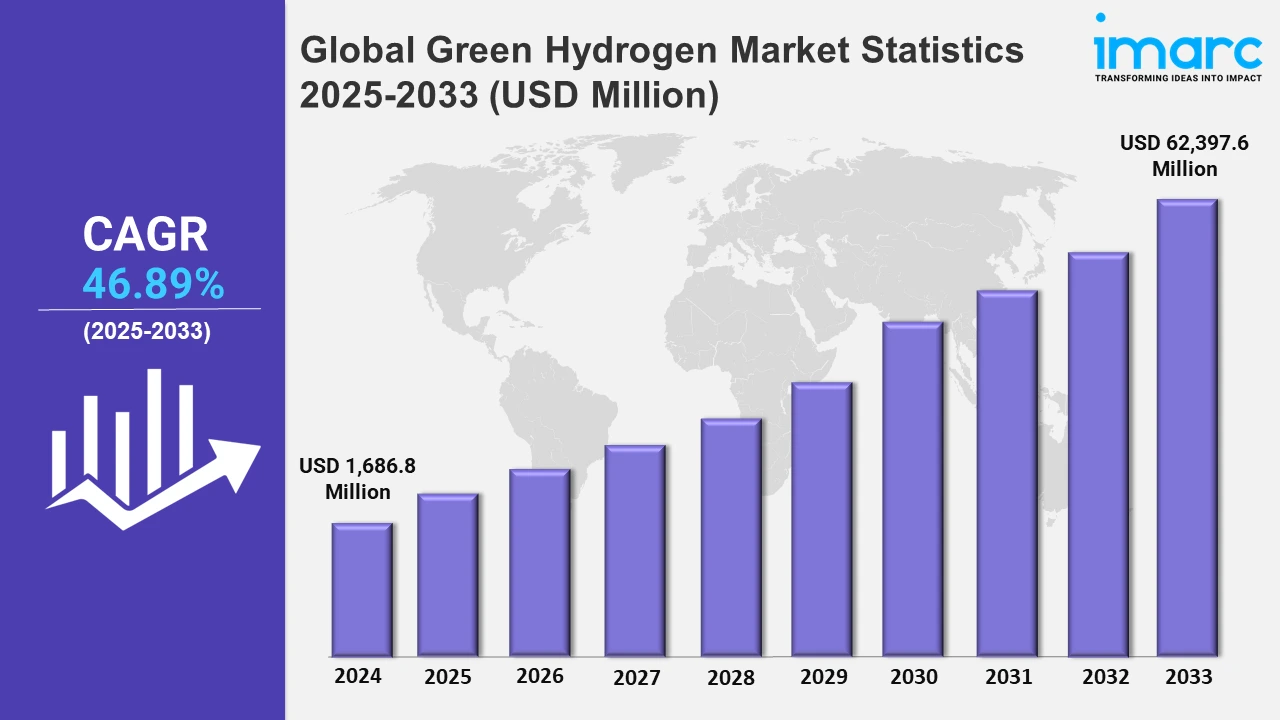Click the USD 1,686.8 Million label

click(358, 479)
